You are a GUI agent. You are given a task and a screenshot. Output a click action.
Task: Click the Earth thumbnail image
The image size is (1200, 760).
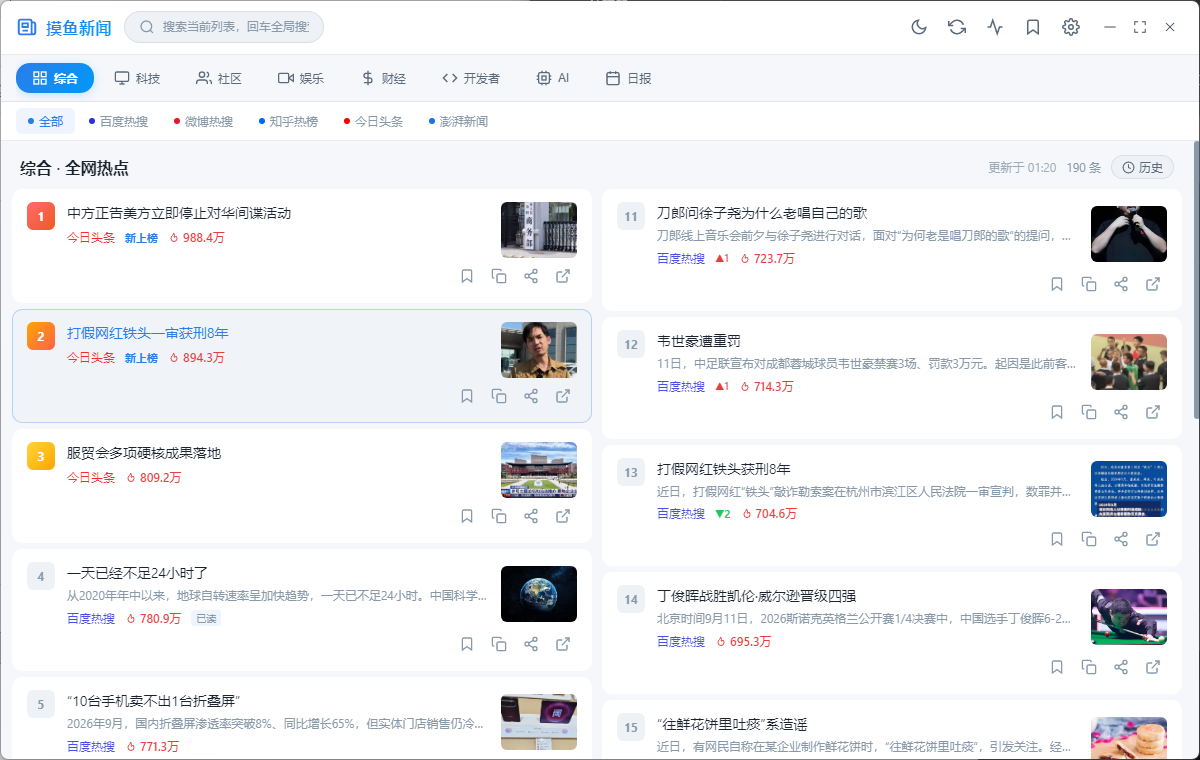coord(539,594)
